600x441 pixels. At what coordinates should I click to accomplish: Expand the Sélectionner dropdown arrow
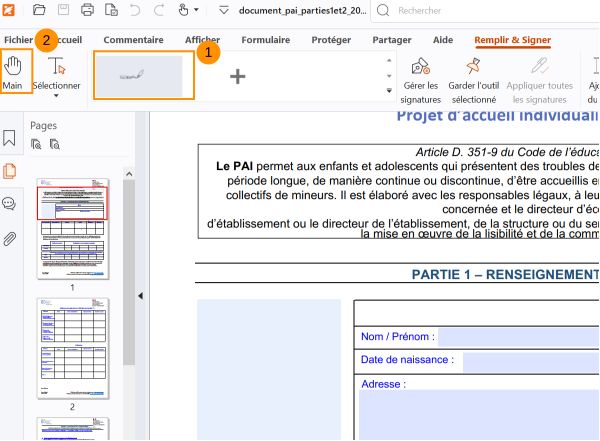[56, 96]
